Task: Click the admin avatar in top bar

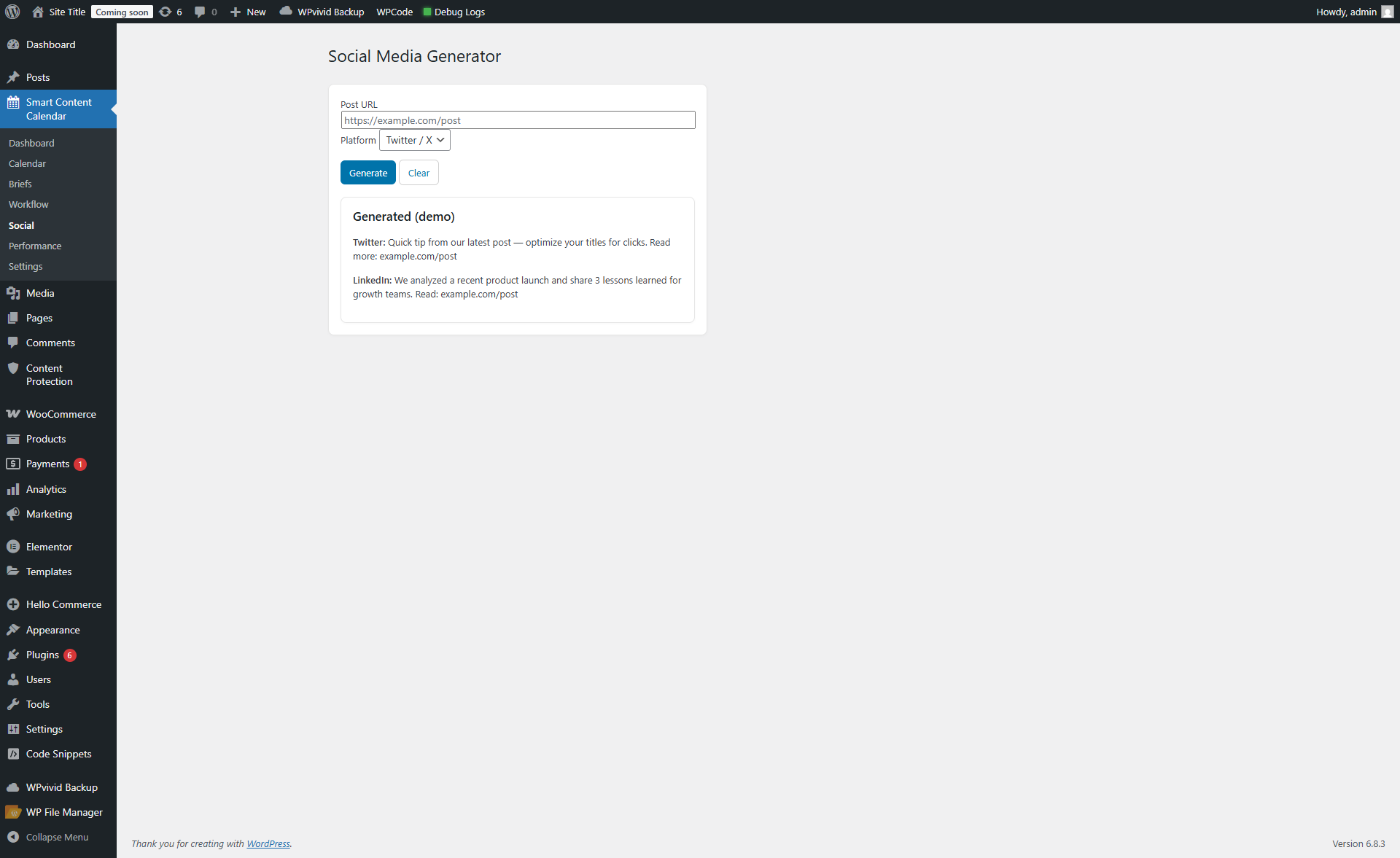Action: [1387, 12]
